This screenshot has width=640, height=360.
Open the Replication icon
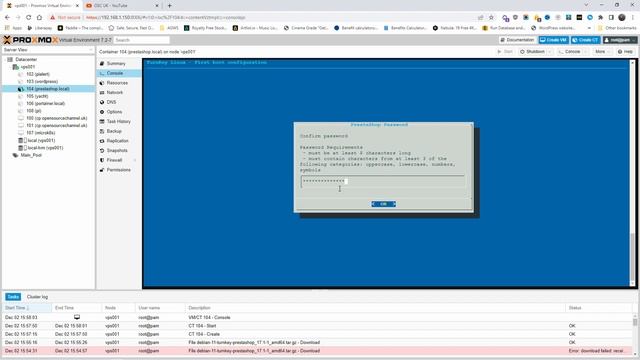click(102, 141)
